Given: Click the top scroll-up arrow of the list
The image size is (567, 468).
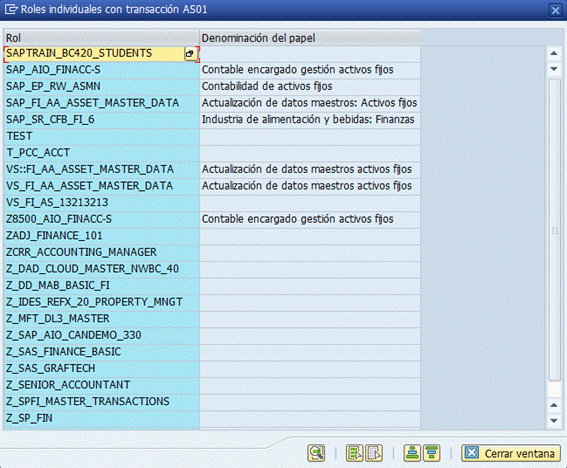Looking at the screenshot, I should point(554,54).
